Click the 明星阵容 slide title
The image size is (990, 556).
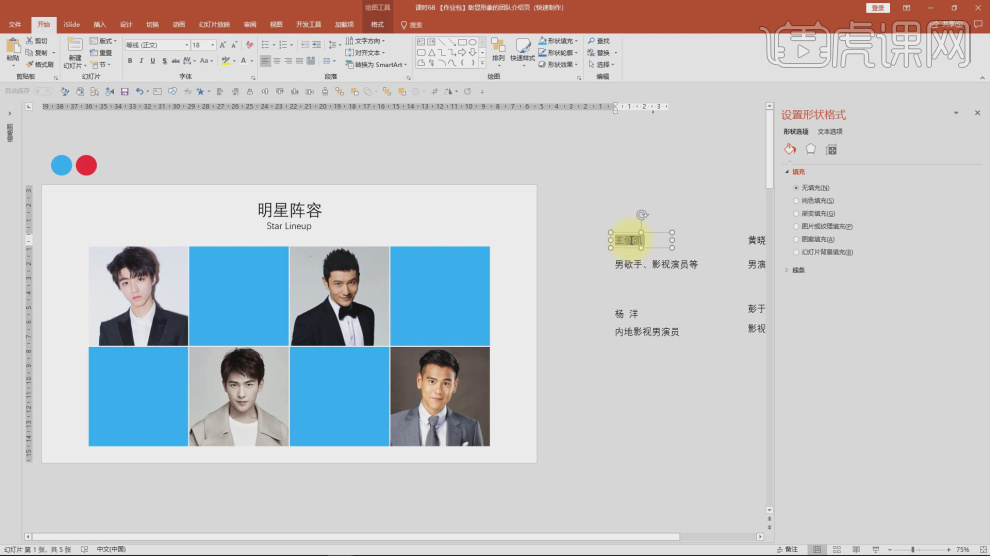point(290,210)
